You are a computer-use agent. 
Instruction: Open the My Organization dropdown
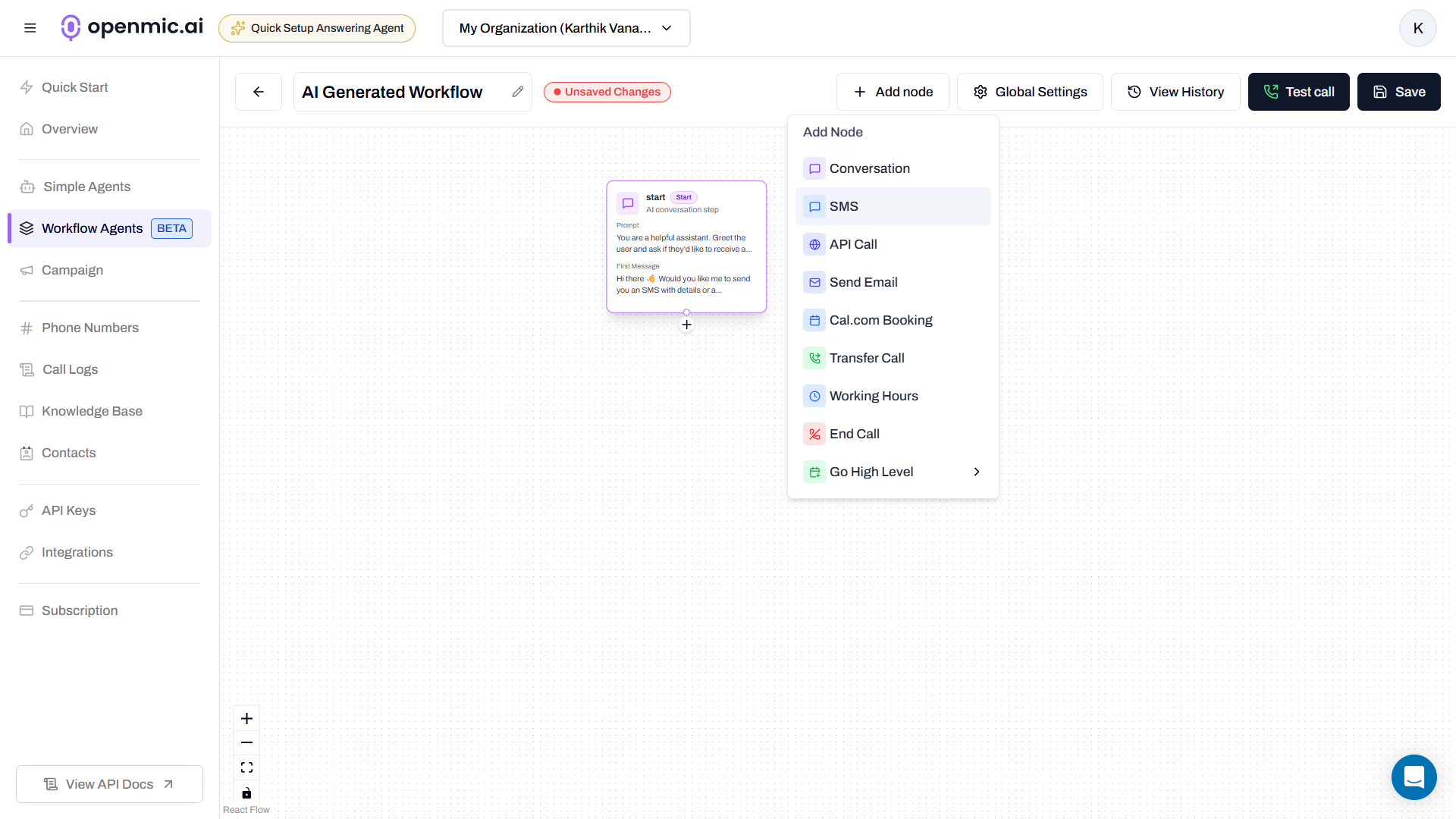click(x=565, y=28)
